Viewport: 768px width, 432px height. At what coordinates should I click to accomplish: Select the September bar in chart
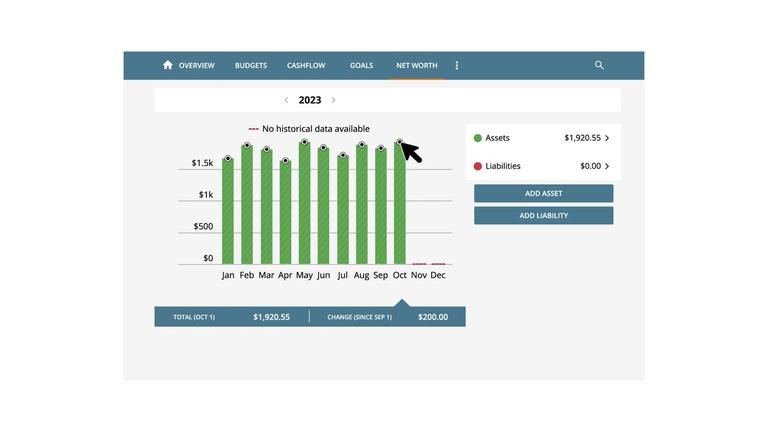pos(381,206)
